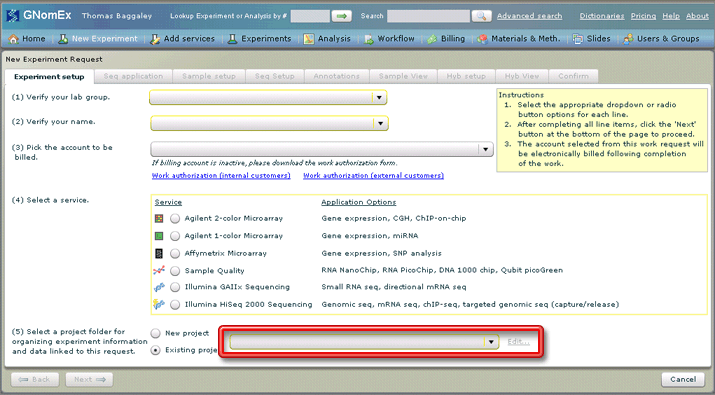
Task: Select Illumina HiSeq 2000 Sequencing radio button
Action: (175, 305)
